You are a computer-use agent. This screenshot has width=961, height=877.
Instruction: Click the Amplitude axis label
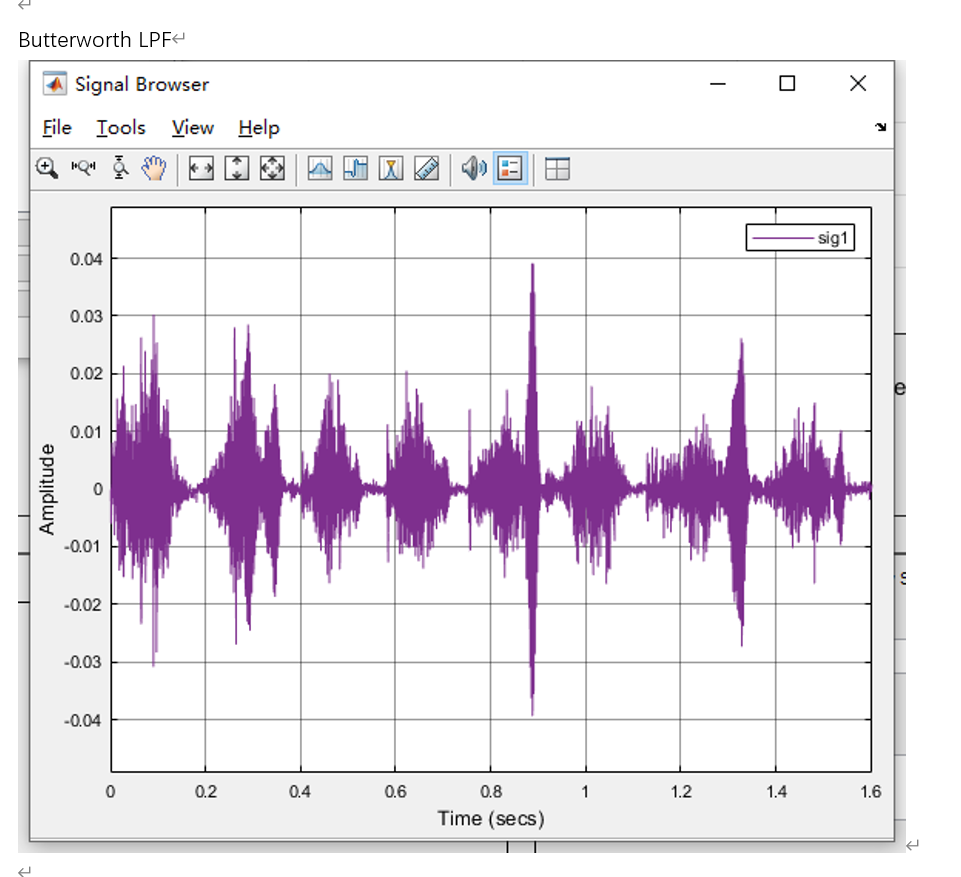pos(47,489)
